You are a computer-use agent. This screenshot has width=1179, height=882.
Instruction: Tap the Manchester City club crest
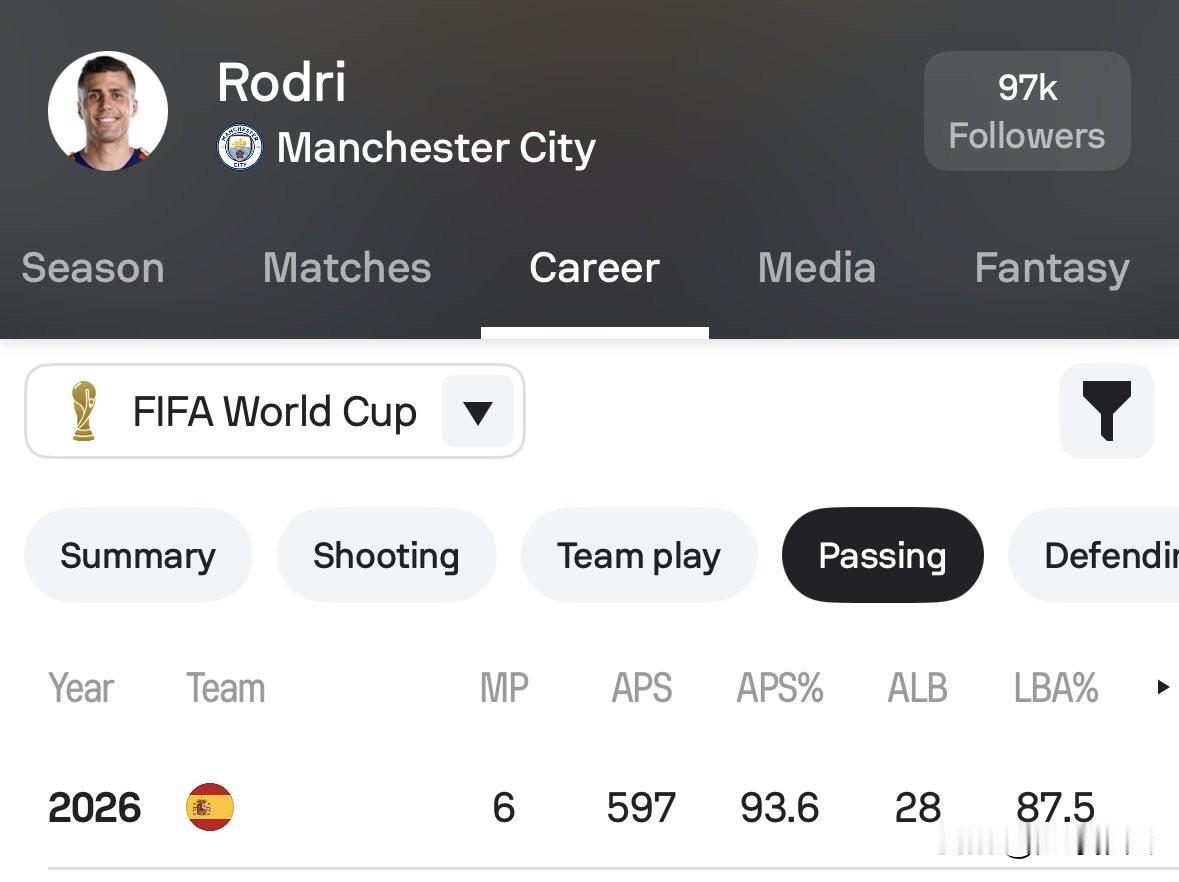(240, 147)
